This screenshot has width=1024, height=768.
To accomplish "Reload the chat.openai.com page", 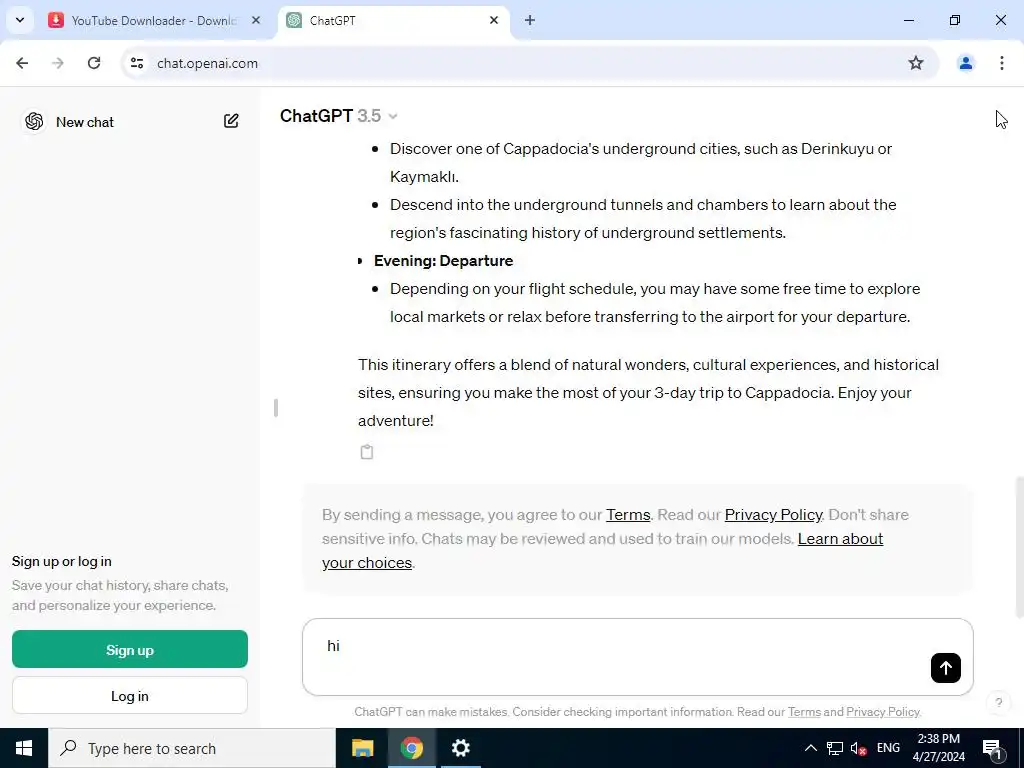I will click(94, 63).
